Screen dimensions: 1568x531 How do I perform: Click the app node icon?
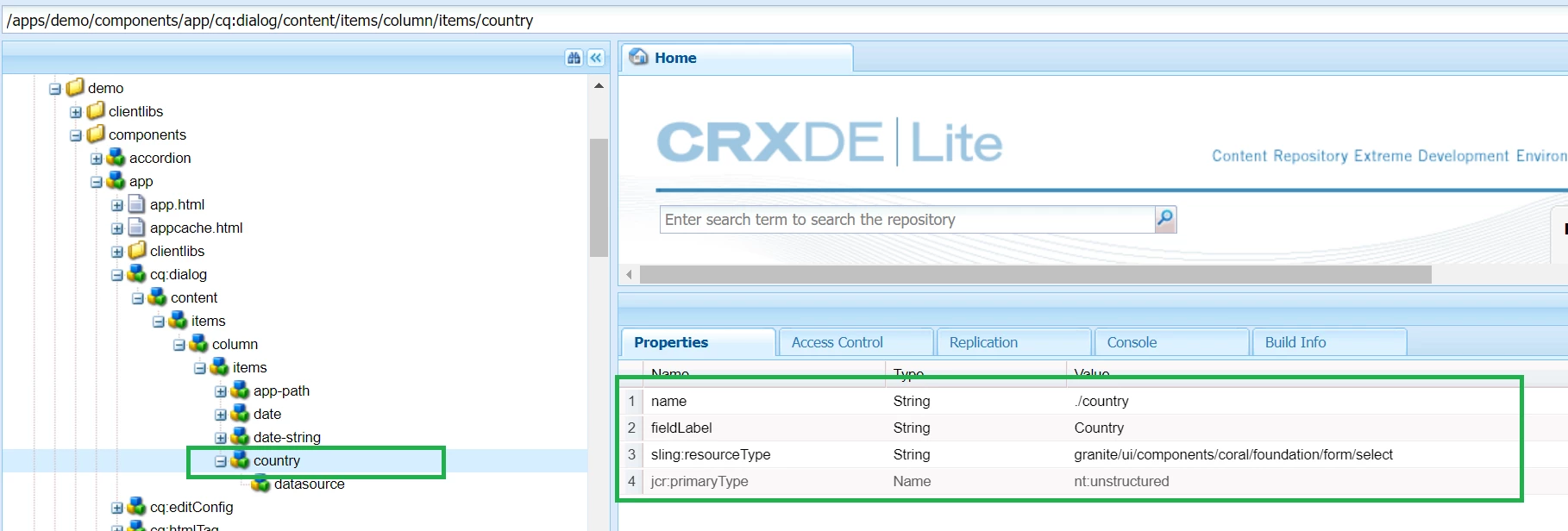click(116, 180)
